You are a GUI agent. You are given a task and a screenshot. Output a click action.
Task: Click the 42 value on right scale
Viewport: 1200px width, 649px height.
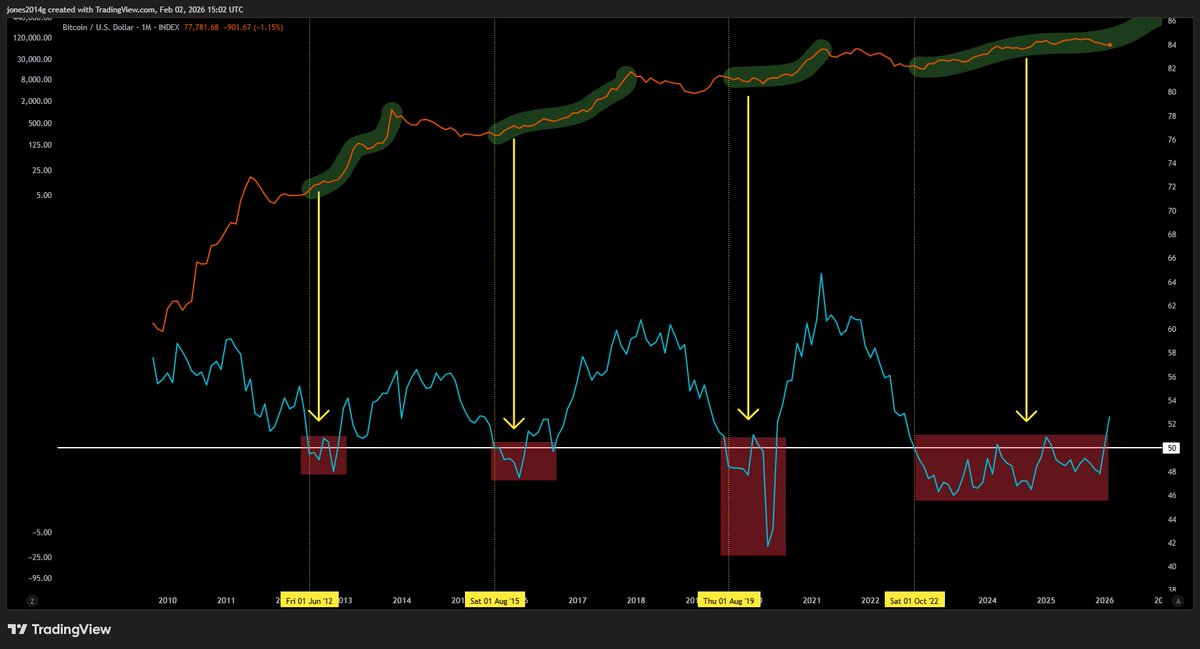pyautogui.click(x=1172, y=543)
